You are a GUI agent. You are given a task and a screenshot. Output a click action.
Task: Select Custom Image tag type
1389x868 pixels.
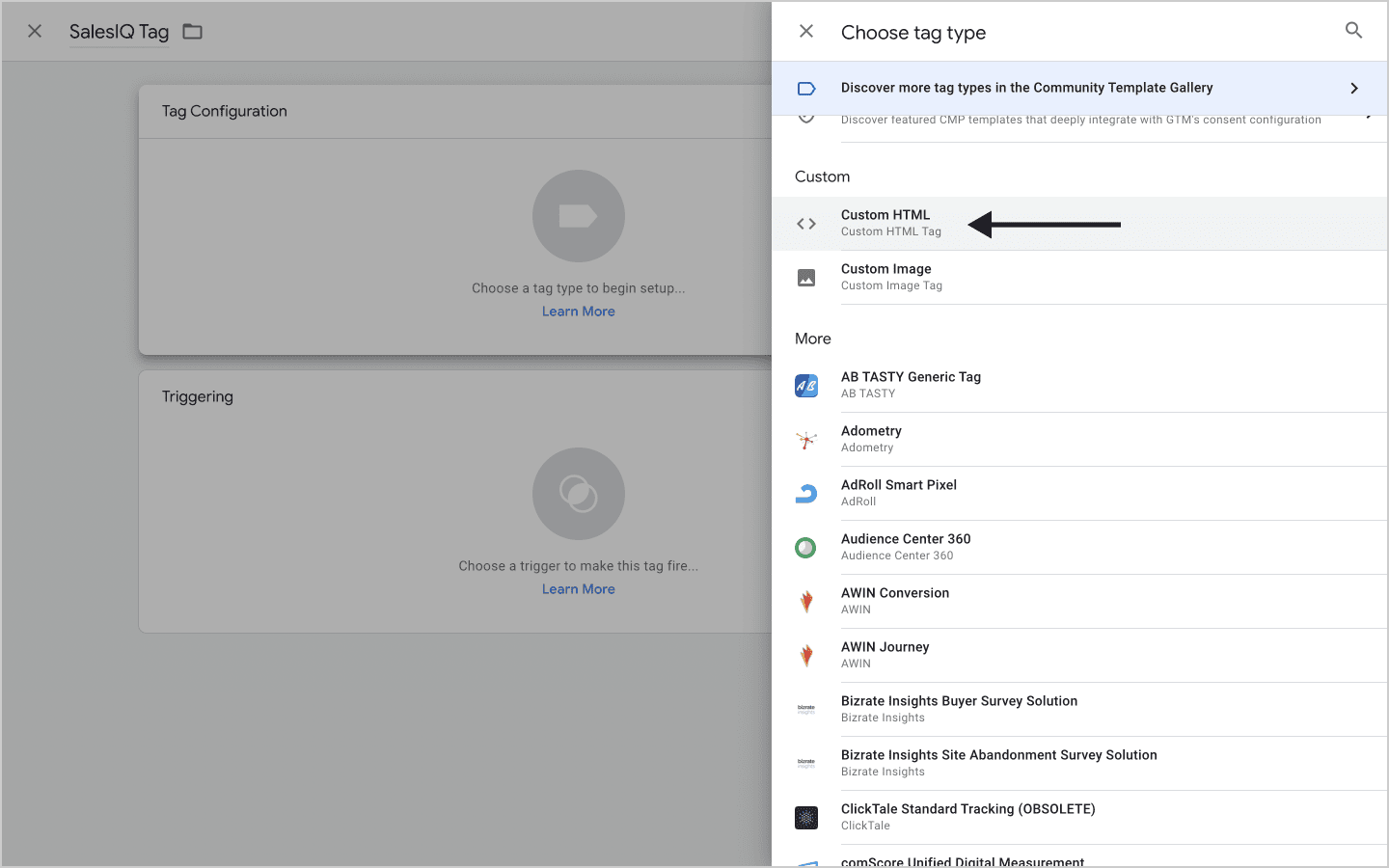[x=1080, y=278]
